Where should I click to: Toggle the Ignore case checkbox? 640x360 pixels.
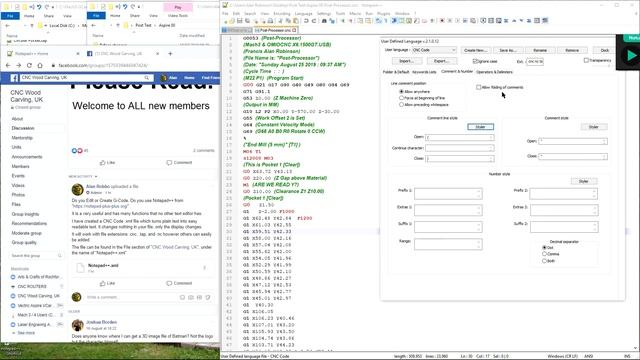475,61
